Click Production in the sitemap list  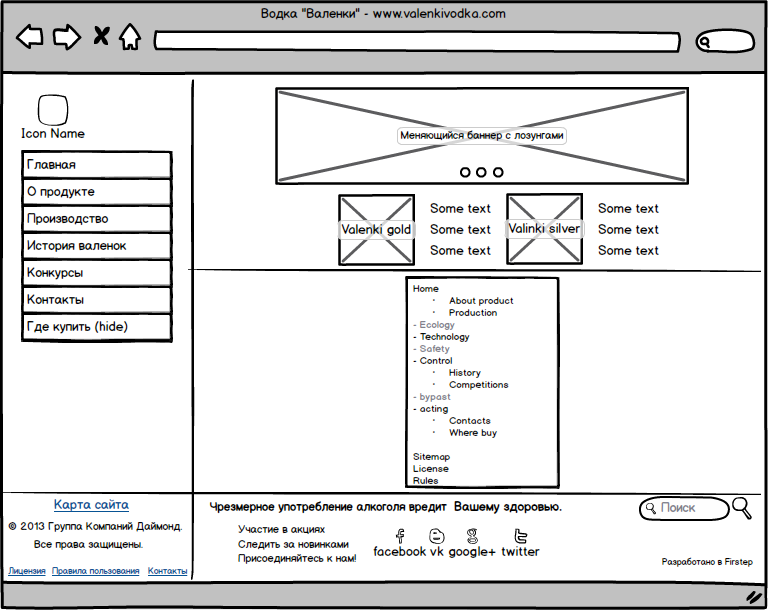(x=473, y=313)
